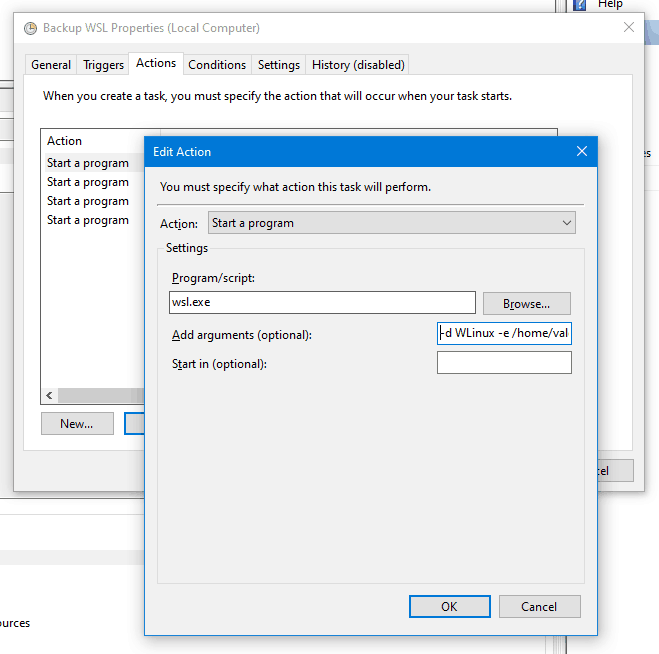659x654 pixels.
Task: Open the History (disabled) tab
Action: point(358,65)
